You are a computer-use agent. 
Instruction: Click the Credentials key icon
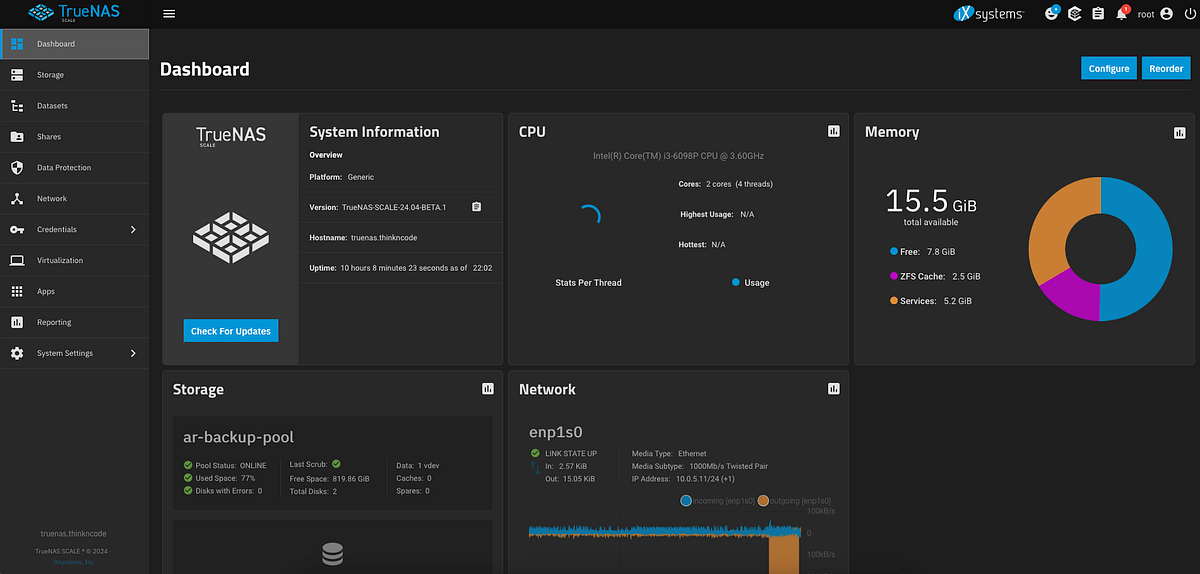[17, 230]
